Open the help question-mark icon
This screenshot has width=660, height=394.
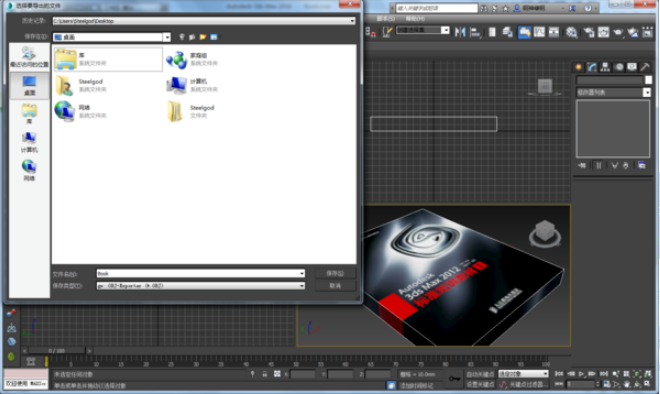588,8
